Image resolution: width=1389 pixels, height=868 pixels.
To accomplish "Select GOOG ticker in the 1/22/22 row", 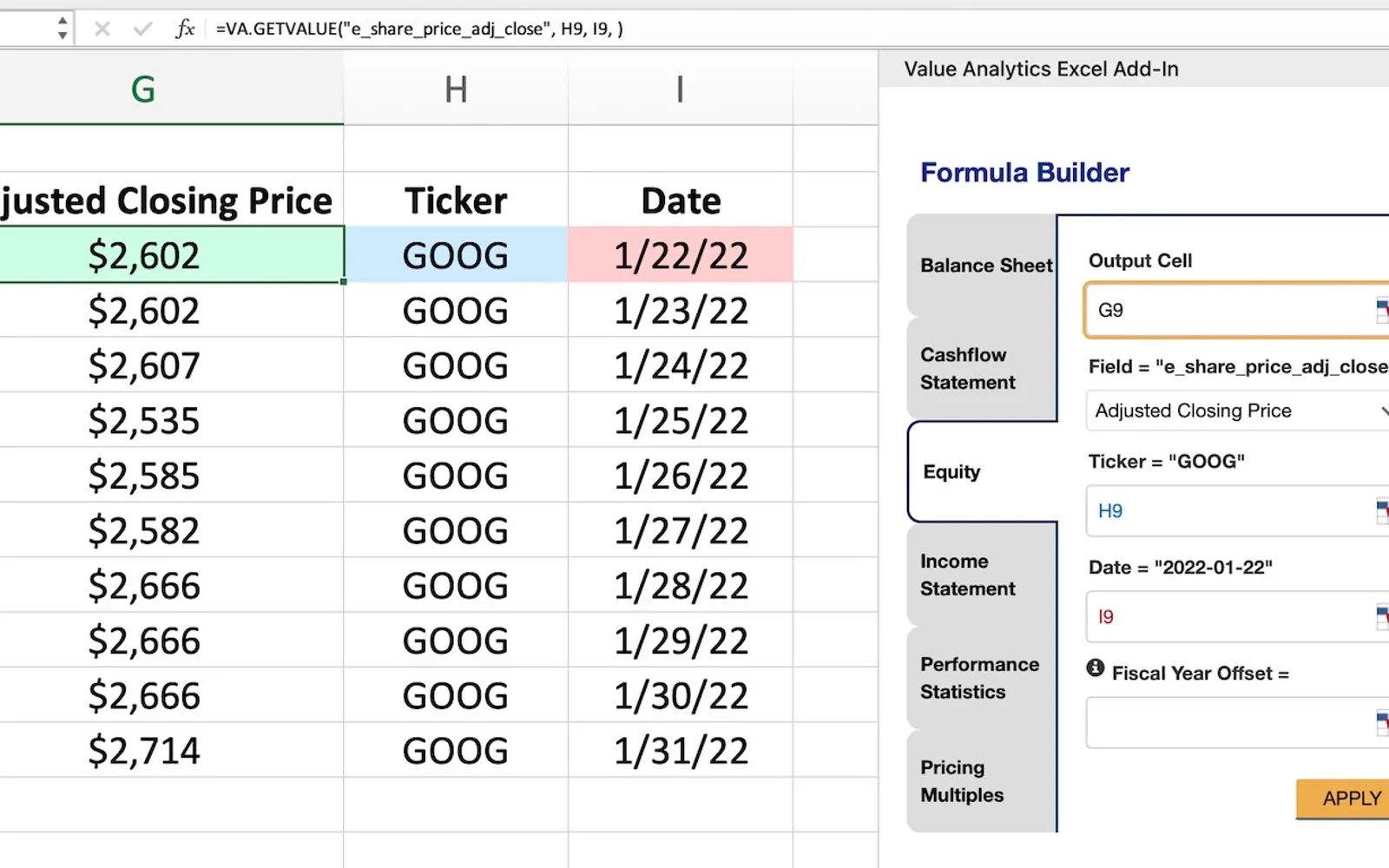I will pyautogui.click(x=456, y=255).
